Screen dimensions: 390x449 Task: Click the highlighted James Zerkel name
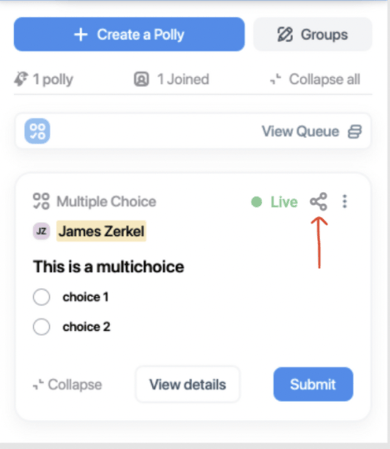pos(101,231)
